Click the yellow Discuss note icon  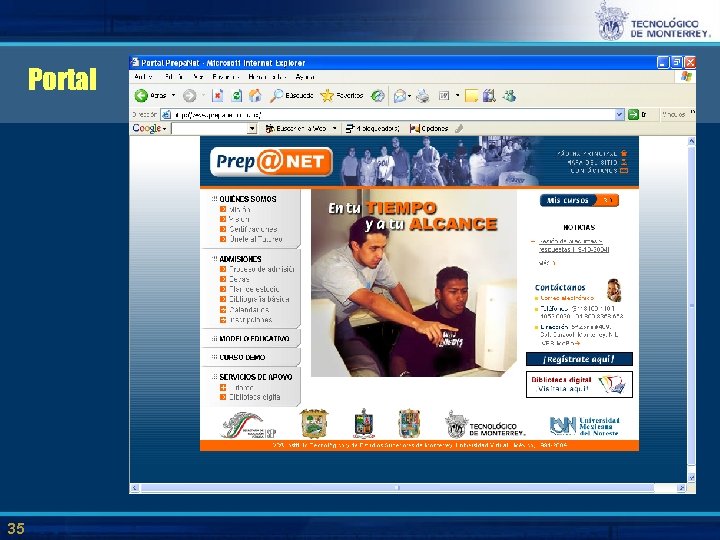471,96
